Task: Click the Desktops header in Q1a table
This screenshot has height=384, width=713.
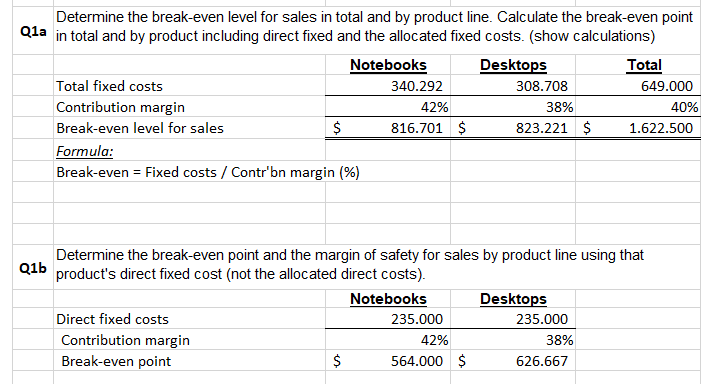Action: (x=513, y=65)
